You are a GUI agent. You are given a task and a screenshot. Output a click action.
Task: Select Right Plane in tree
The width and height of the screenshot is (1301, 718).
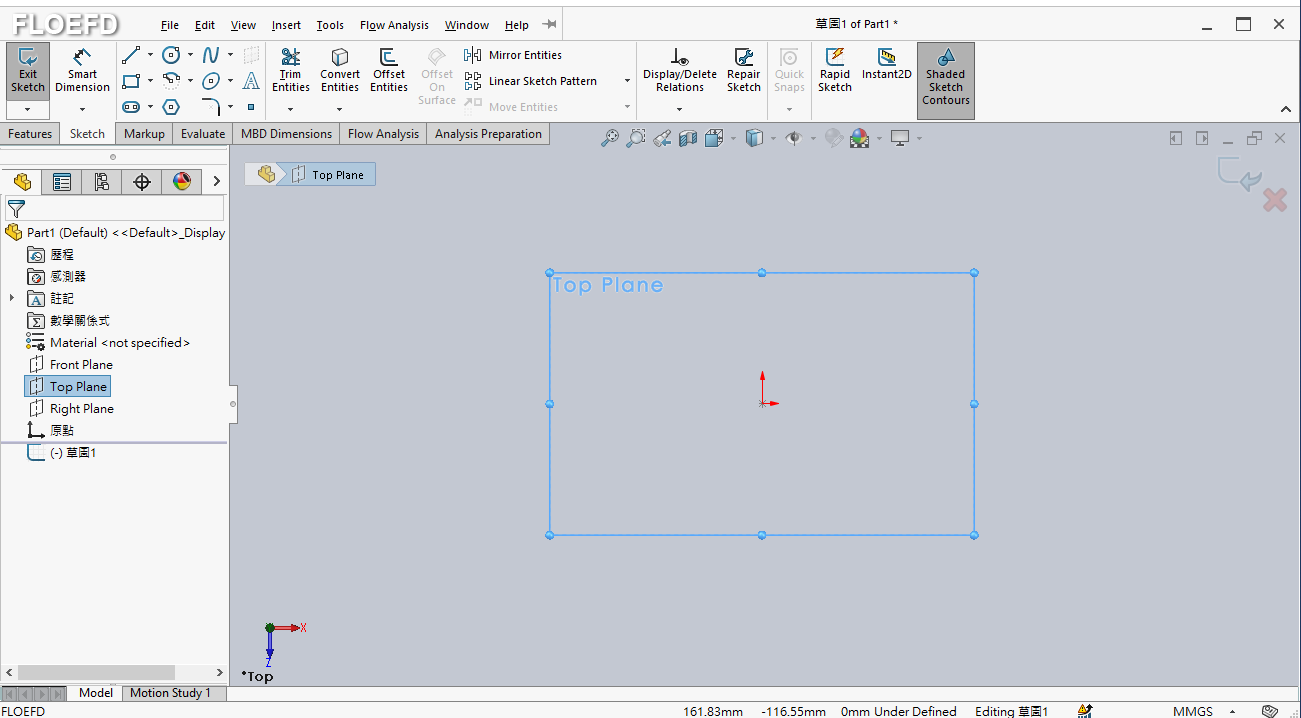pos(82,409)
